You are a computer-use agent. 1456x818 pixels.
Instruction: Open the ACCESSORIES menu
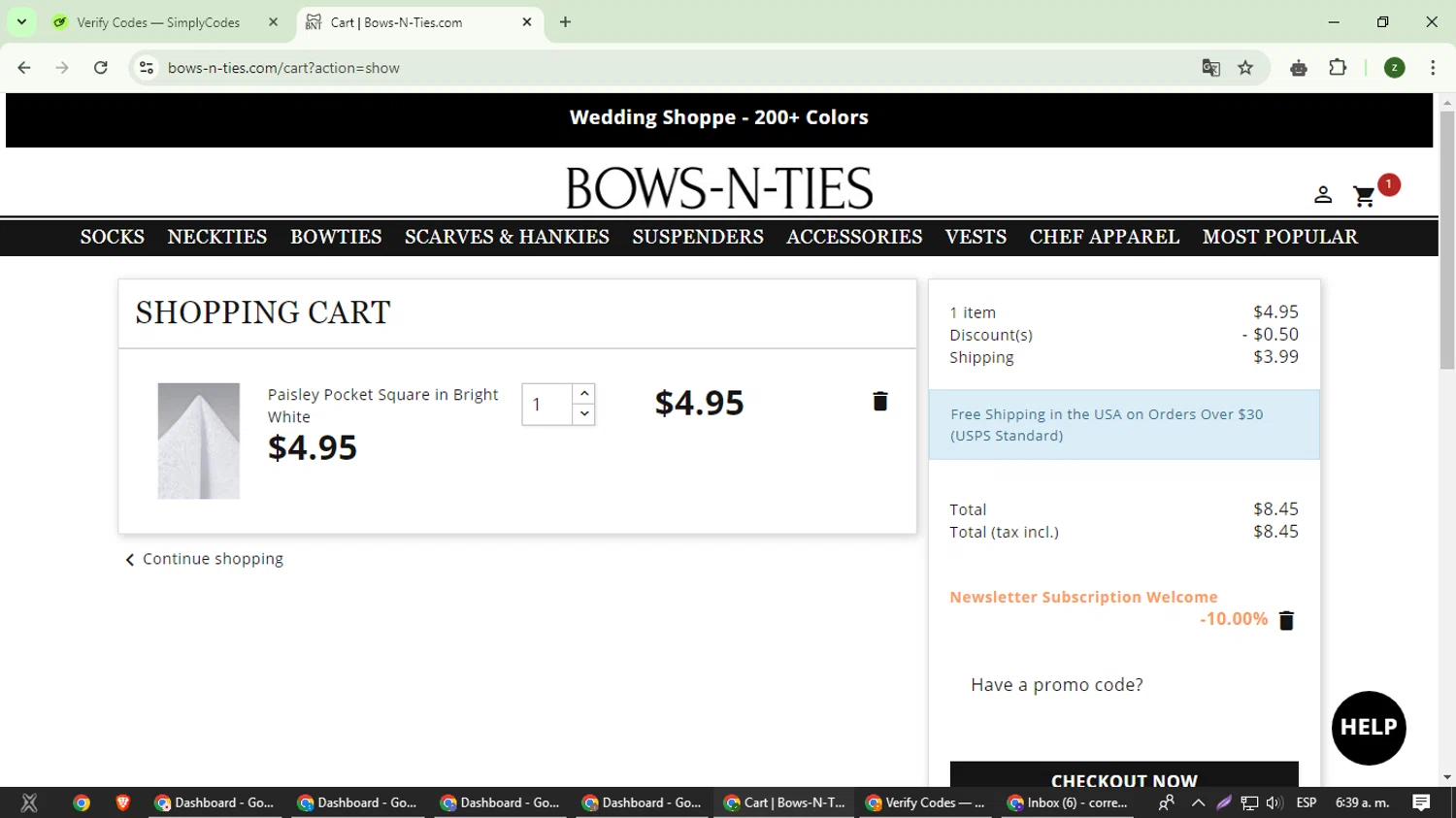click(x=854, y=237)
